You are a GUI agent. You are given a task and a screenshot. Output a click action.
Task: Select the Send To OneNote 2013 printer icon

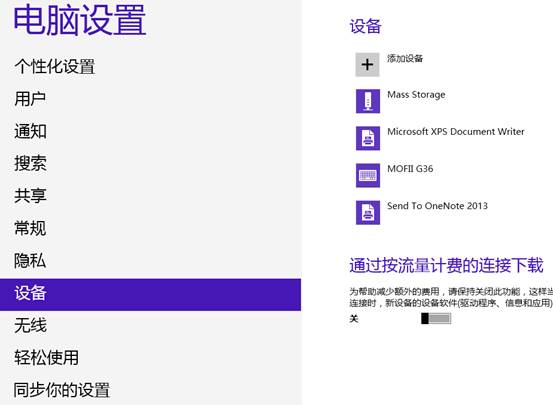[x=367, y=213]
